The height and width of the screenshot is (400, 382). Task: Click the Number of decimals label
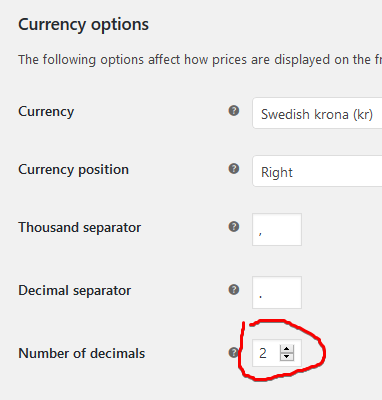(82, 353)
